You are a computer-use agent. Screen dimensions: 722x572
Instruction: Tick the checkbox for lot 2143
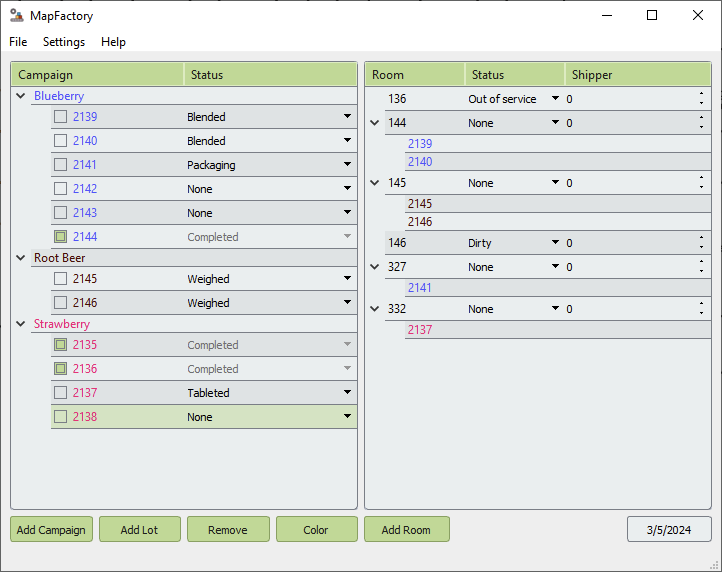coord(60,212)
